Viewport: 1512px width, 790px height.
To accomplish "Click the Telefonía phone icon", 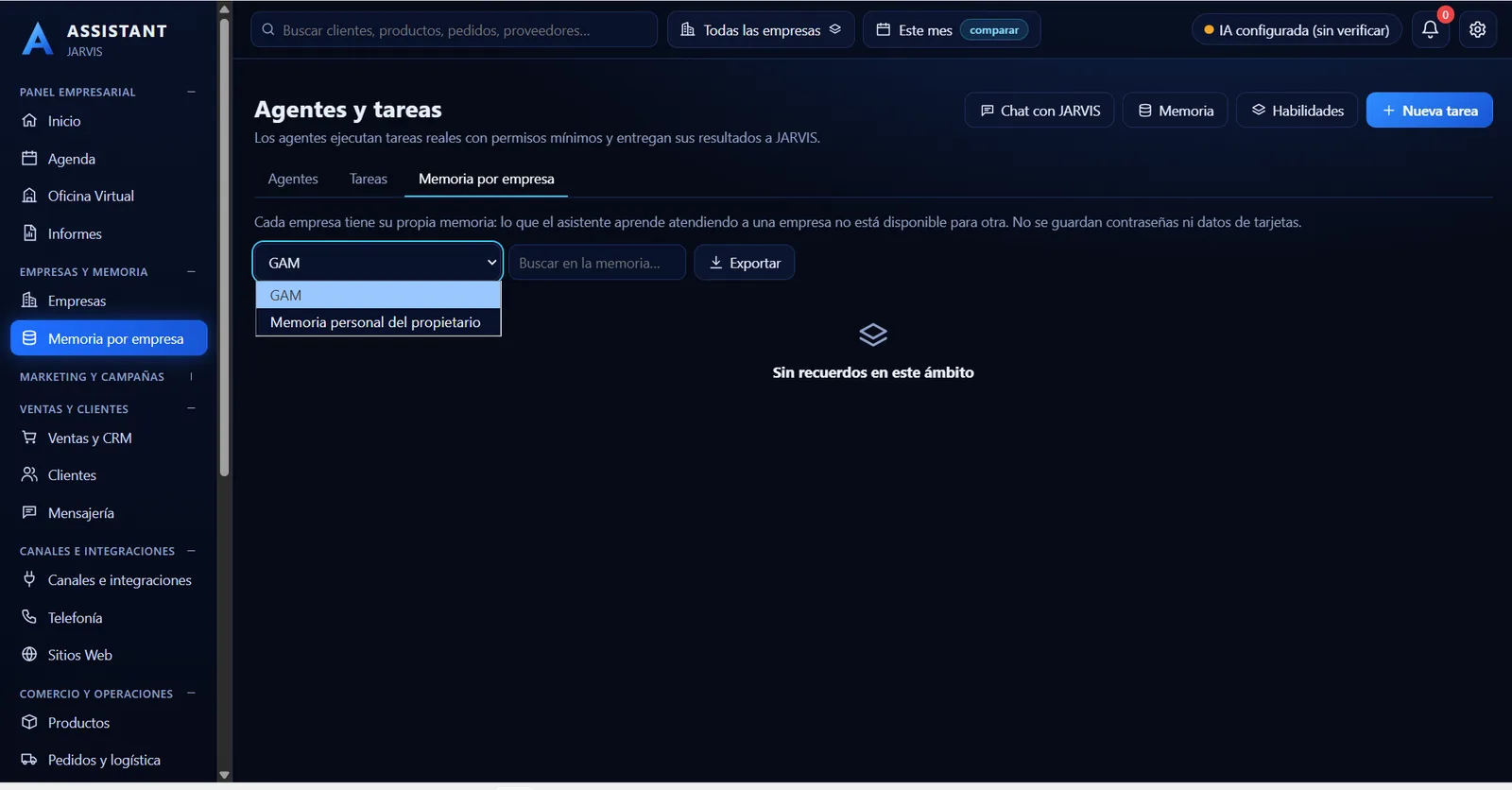I will point(29,617).
